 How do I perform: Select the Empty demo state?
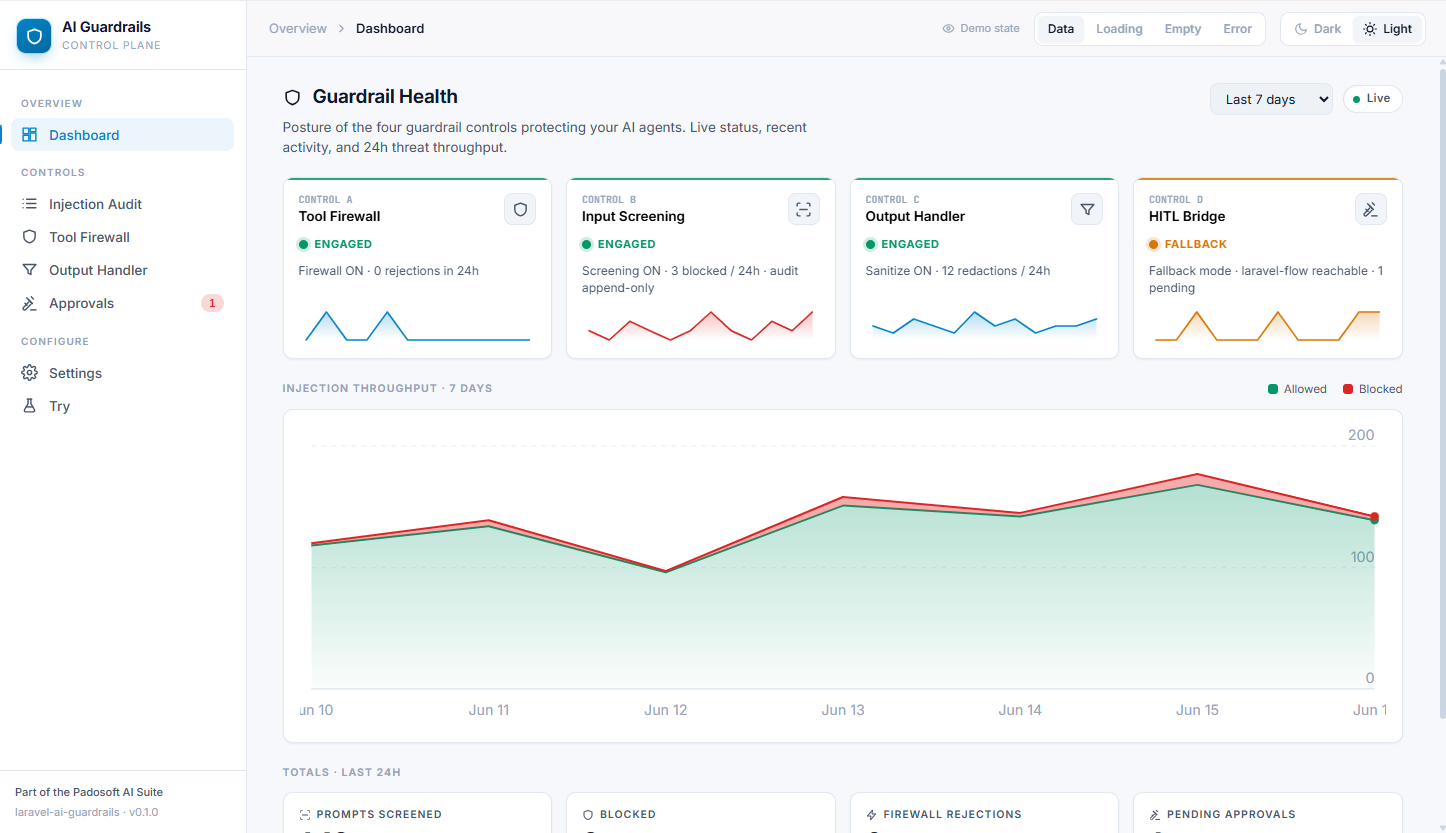(1182, 29)
